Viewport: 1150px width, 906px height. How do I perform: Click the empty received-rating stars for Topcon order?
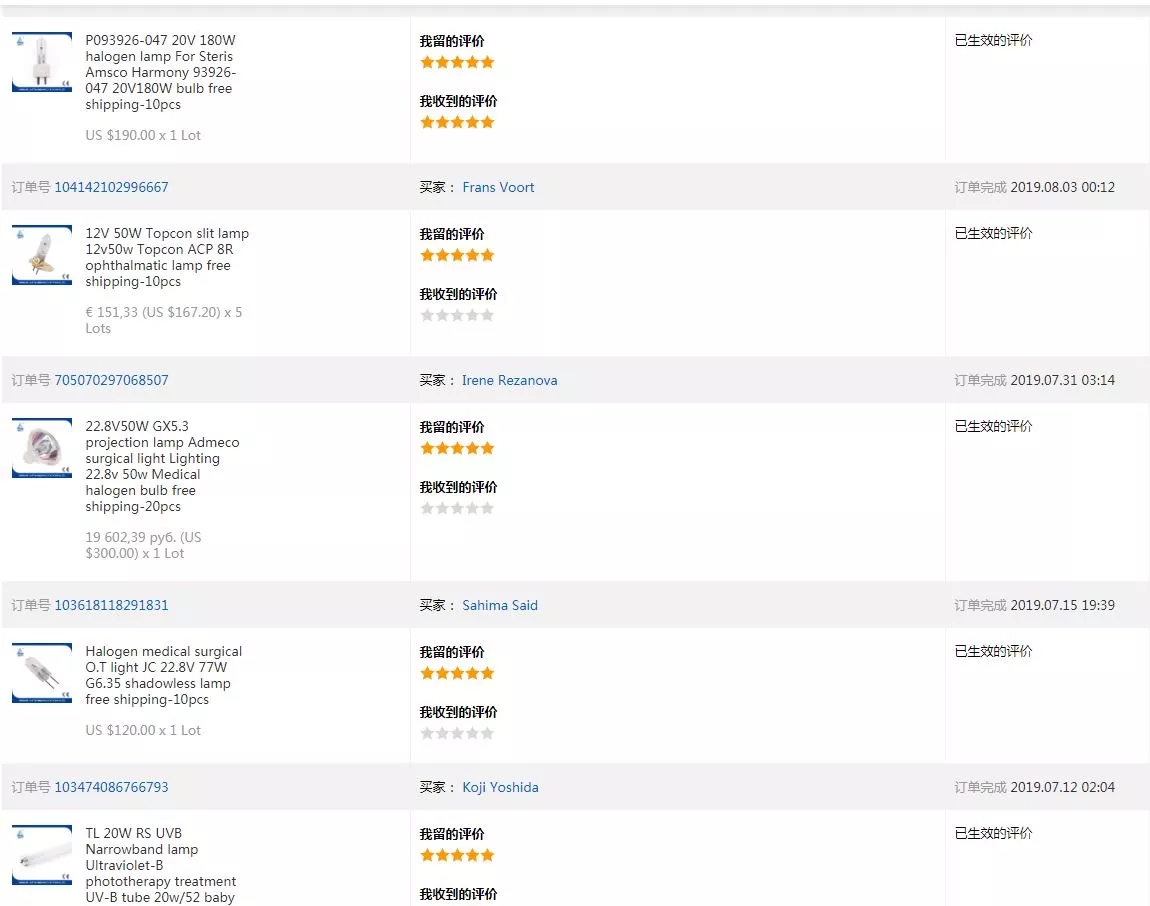tap(457, 315)
